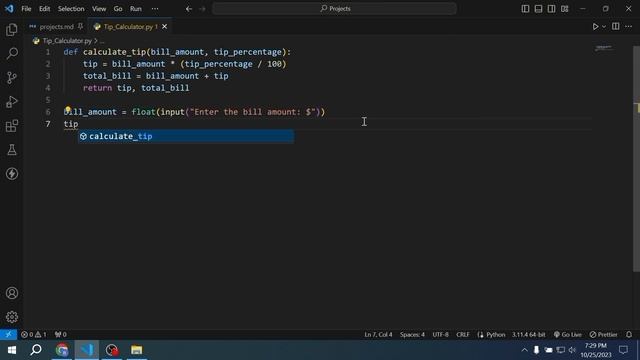The height and width of the screenshot is (360, 640).
Task: Close the Tip_Calculator.py tab
Action: (x=164, y=27)
